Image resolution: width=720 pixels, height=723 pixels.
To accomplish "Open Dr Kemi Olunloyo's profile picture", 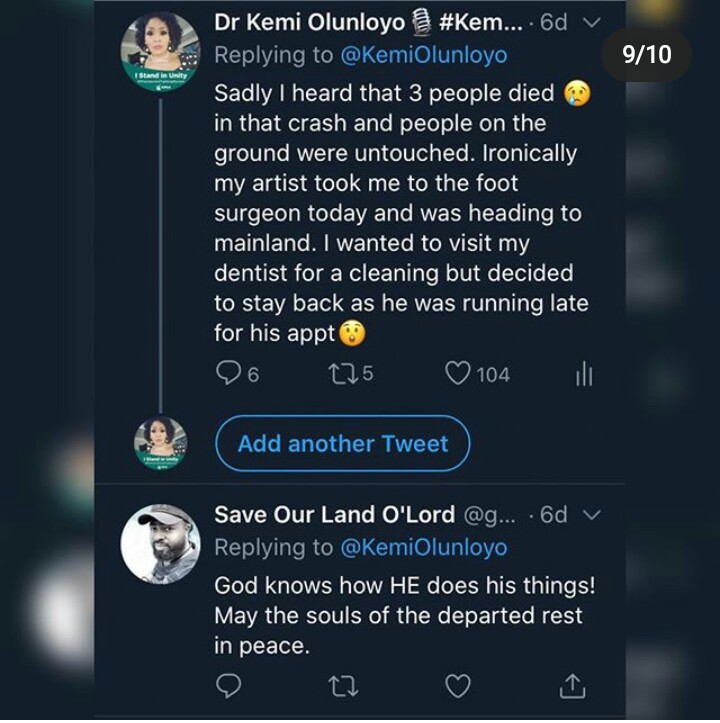I will pos(160,52).
